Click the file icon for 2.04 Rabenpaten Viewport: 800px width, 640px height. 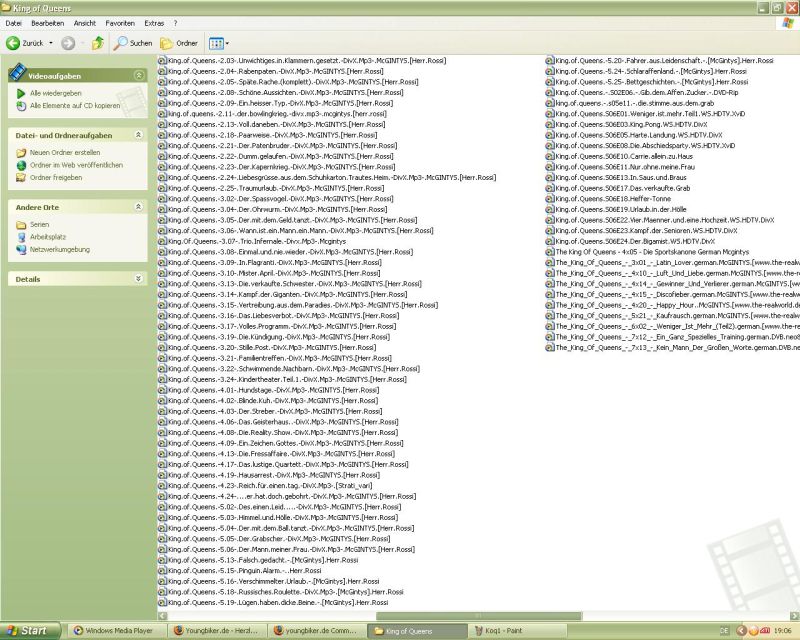[x=162, y=71]
